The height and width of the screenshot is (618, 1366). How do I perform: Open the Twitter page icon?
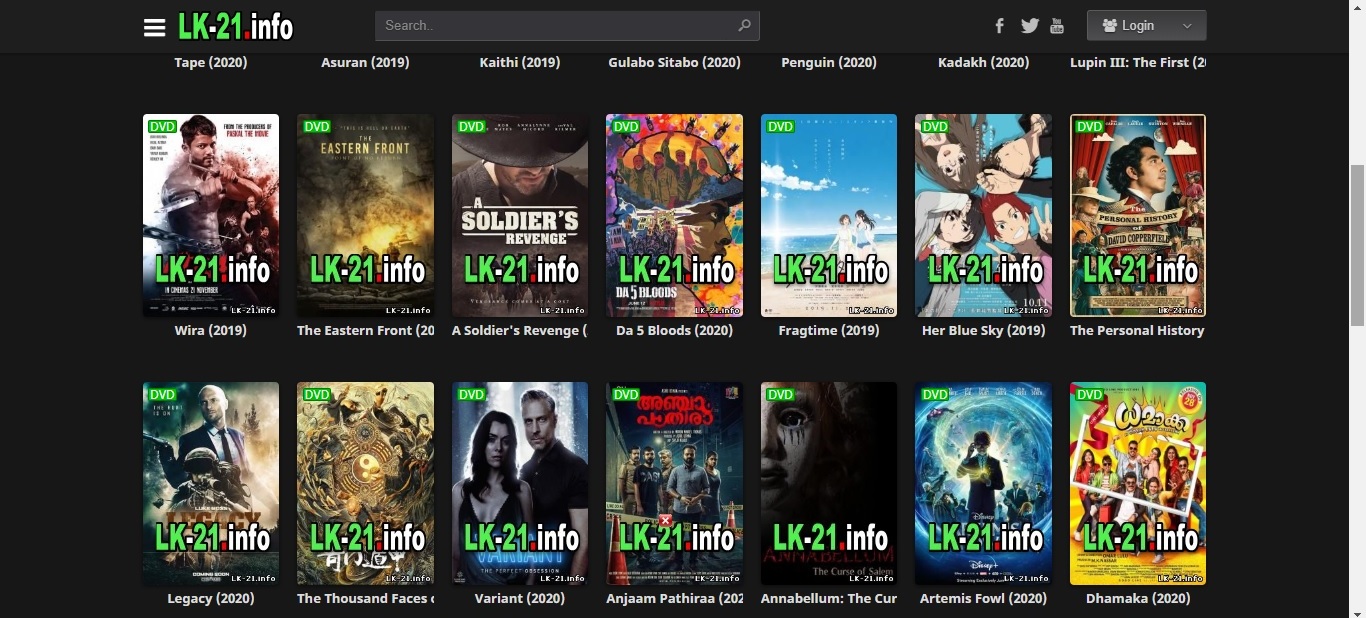coord(1029,26)
